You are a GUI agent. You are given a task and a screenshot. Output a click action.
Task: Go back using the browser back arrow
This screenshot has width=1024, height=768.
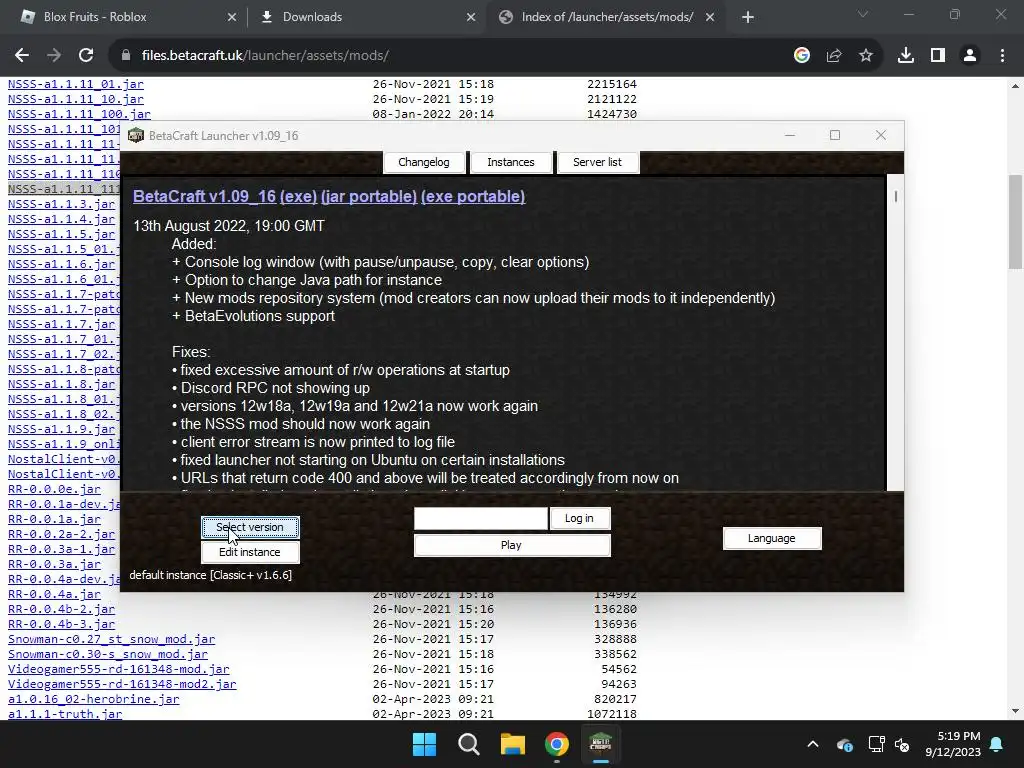[x=22, y=56]
